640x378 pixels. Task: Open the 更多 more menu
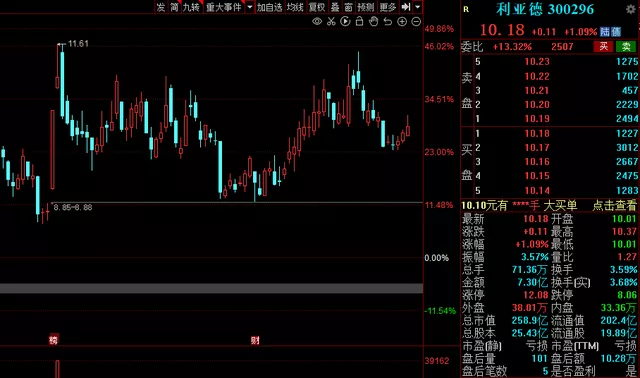point(388,7)
